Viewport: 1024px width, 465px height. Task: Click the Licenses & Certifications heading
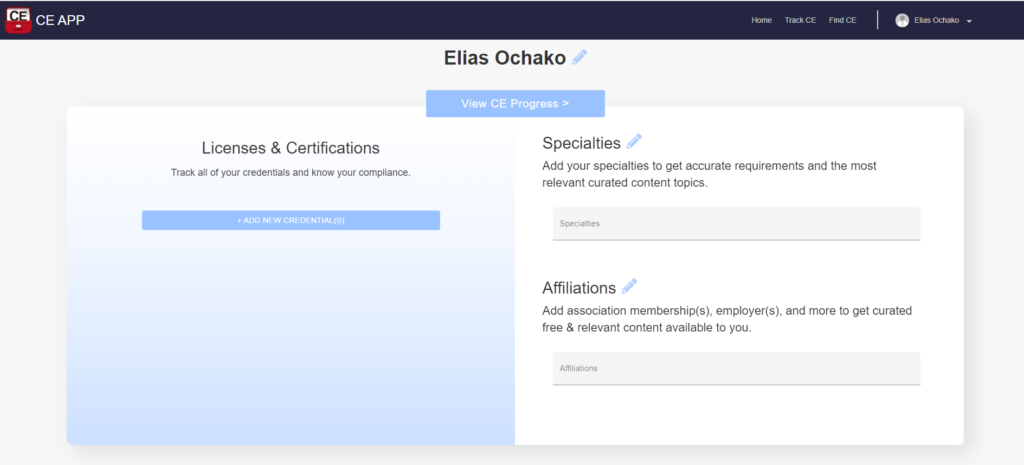[291, 148]
